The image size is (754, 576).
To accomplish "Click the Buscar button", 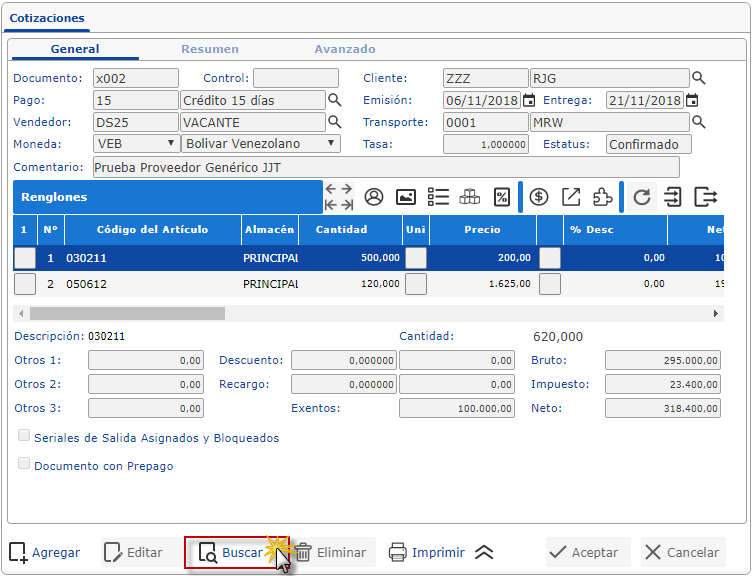I will pos(234,552).
